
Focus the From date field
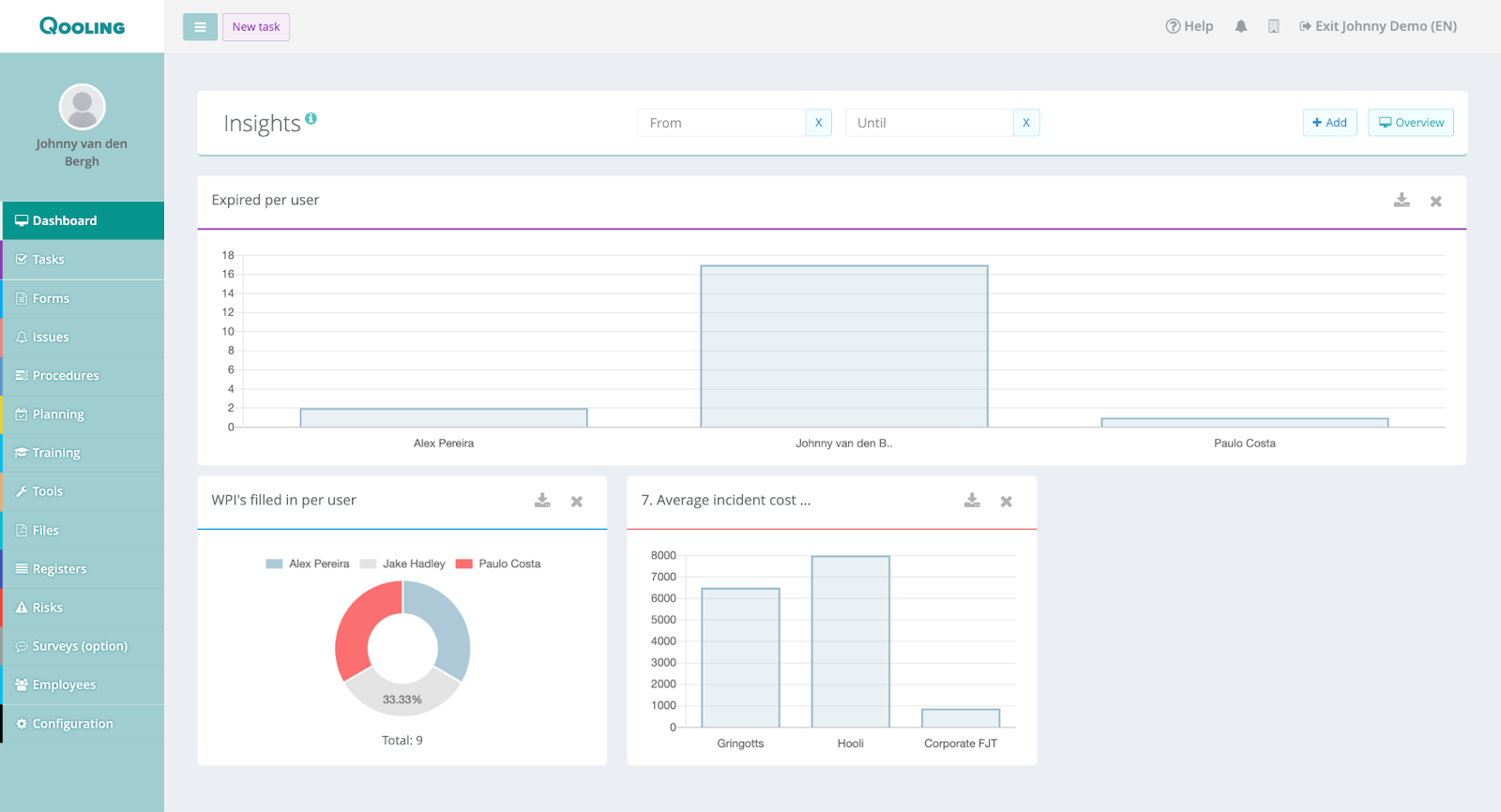tap(721, 123)
